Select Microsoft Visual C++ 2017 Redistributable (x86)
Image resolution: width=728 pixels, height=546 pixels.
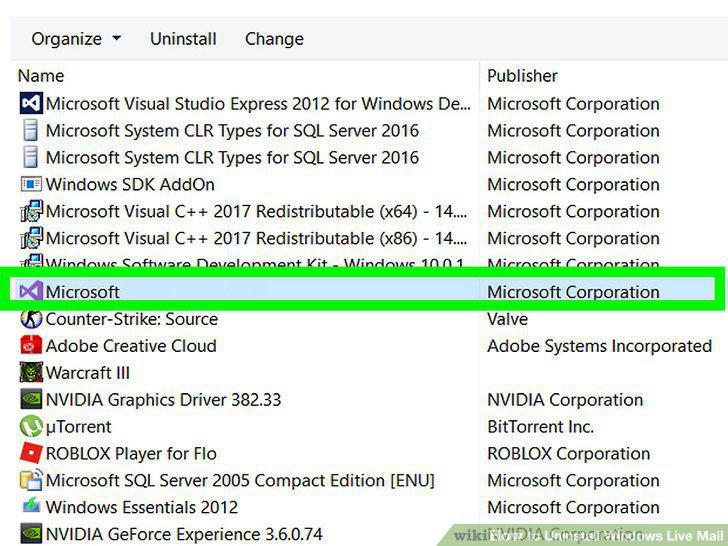point(256,239)
